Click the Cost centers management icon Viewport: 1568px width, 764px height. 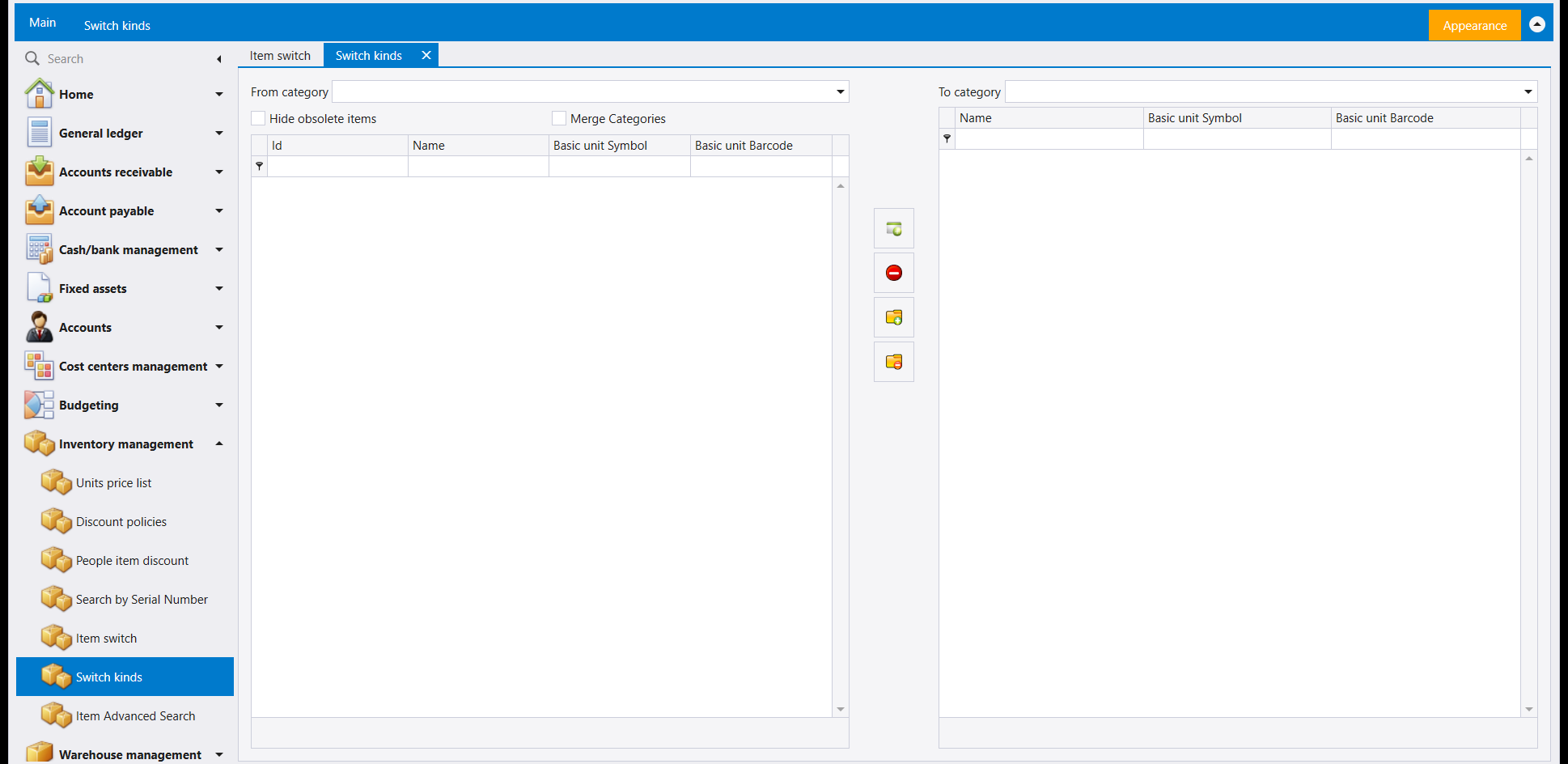pos(39,366)
